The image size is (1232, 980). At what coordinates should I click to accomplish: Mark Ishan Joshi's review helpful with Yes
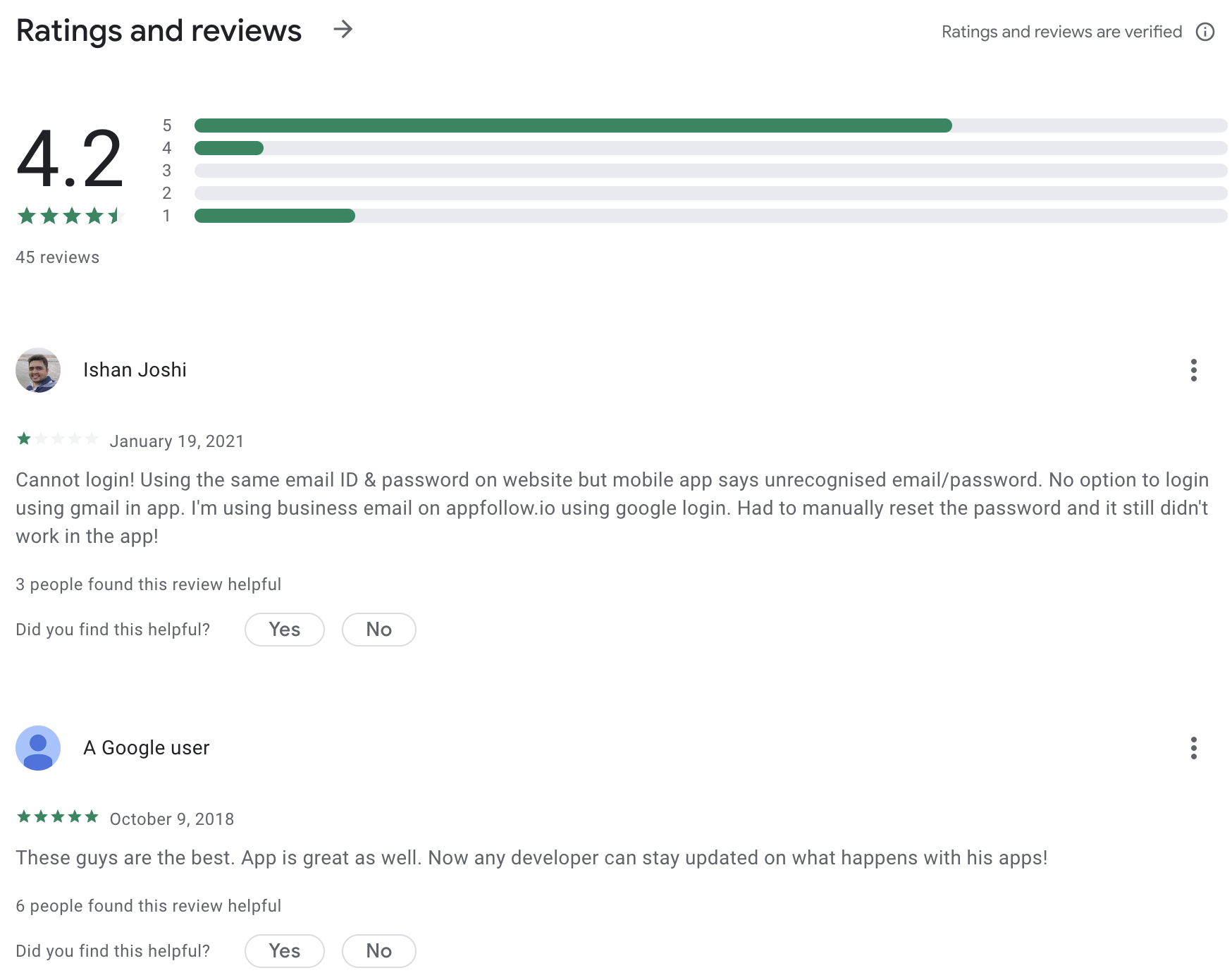tap(285, 630)
